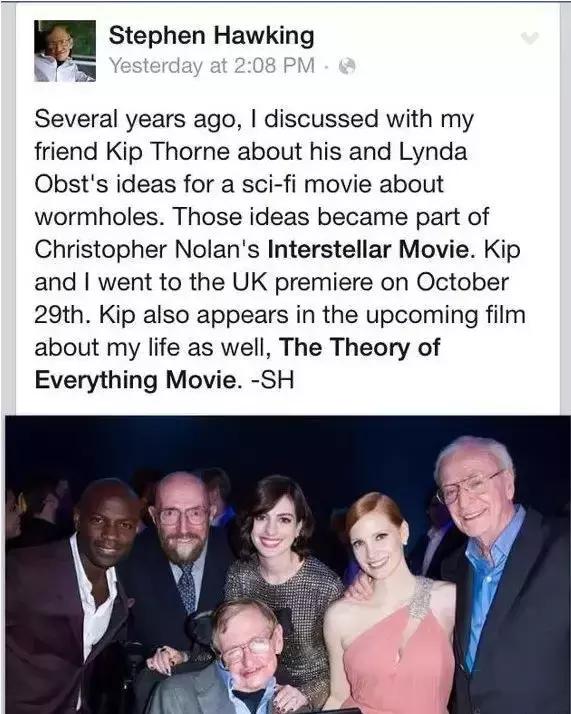Follow the bold 'Interstellar Movie' link
This screenshot has height=714, width=571.
tap(369, 249)
